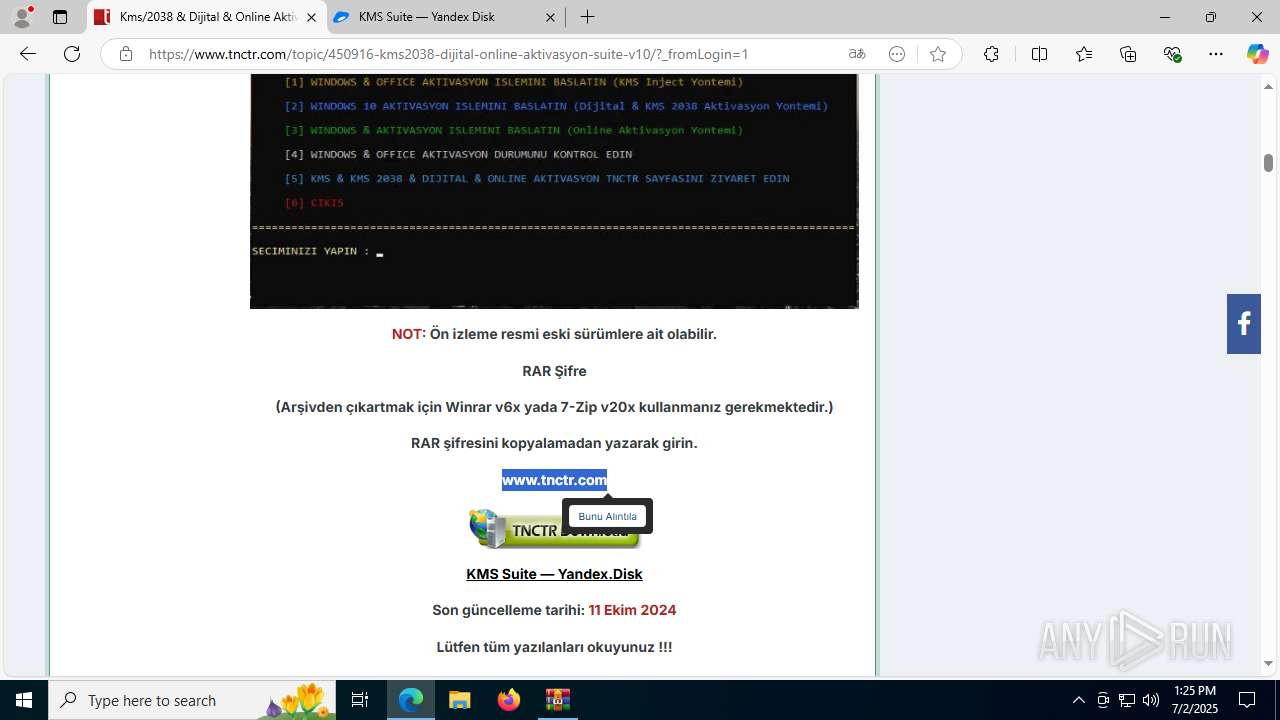This screenshot has height=720, width=1280.
Task: Click the console preview screenshot image
Action: tap(554, 191)
